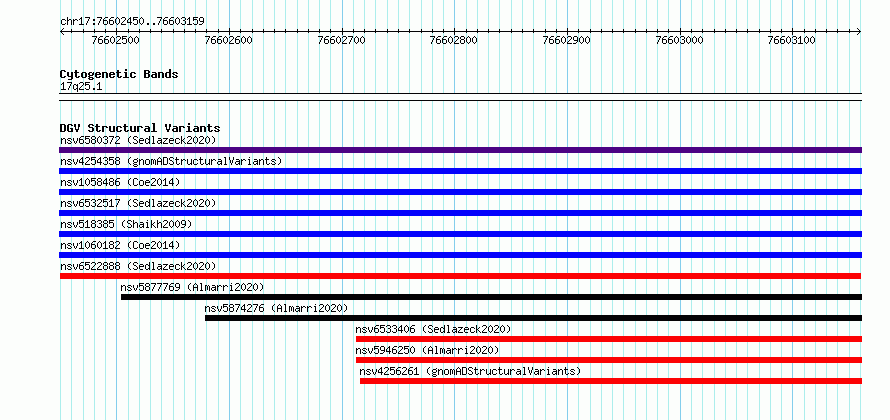Click the red bar under nsv5946250
This screenshot has width=890, height=420.
[x=609, y=360]
